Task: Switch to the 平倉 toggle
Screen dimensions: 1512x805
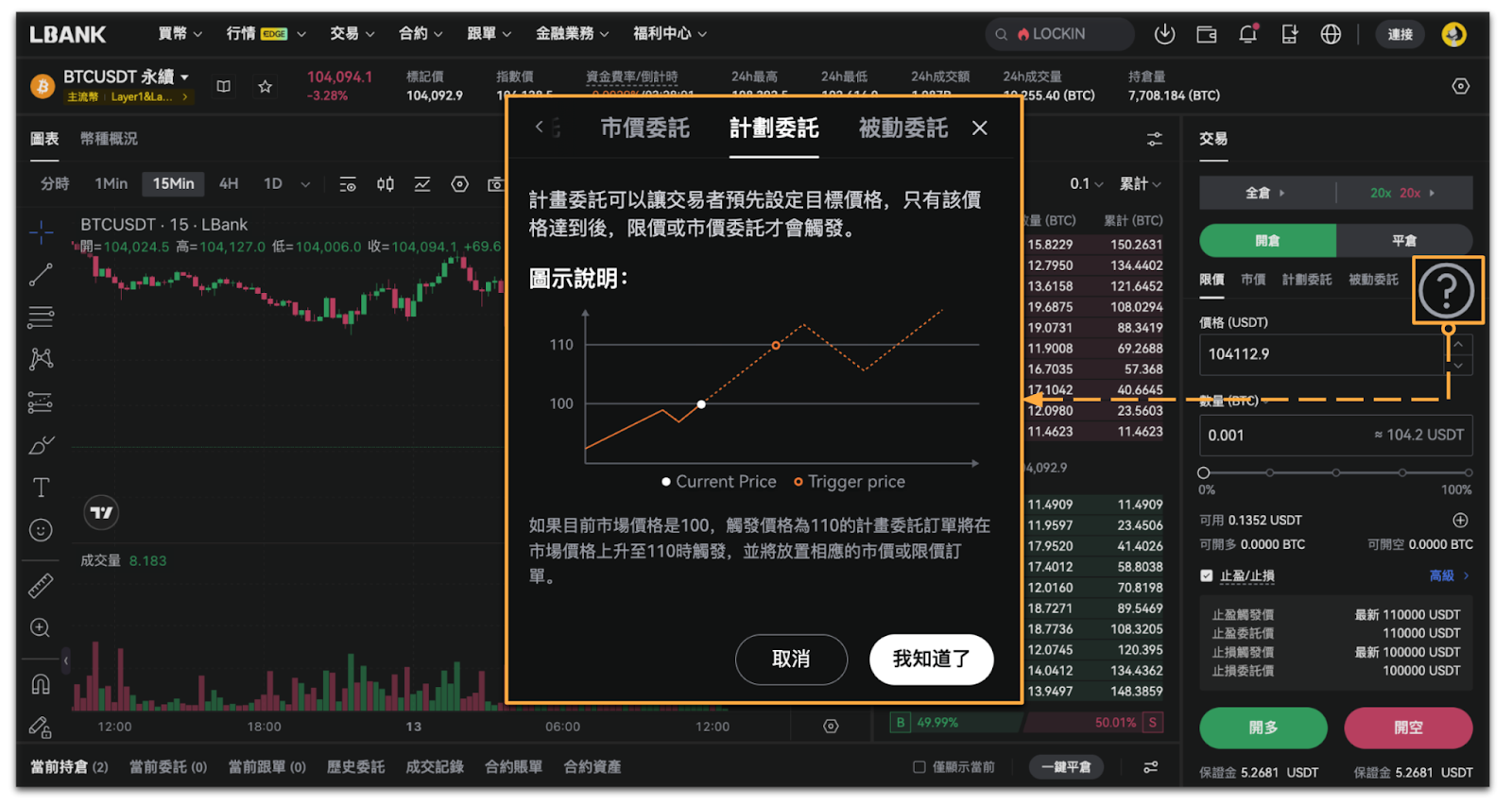Action: pyautogui.click(x=1403, y=241)
